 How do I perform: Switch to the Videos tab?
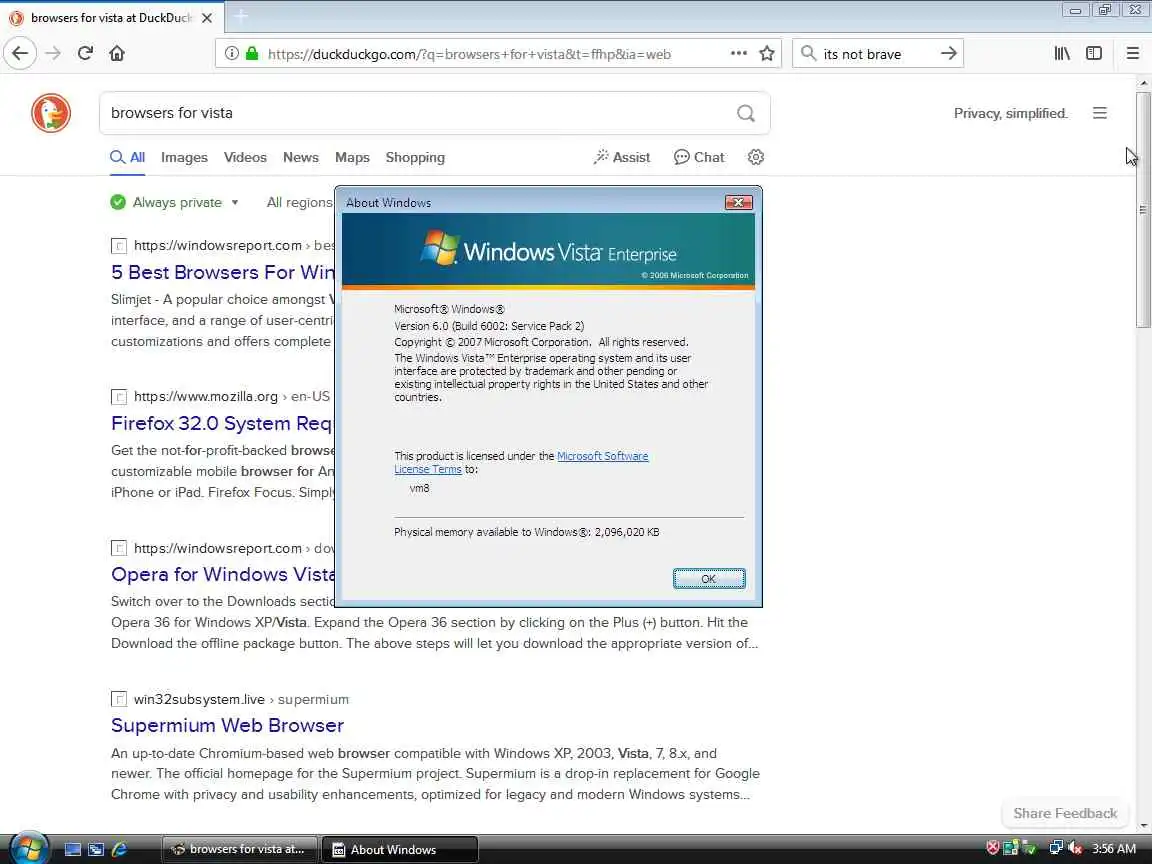click(x=245, y=157)
